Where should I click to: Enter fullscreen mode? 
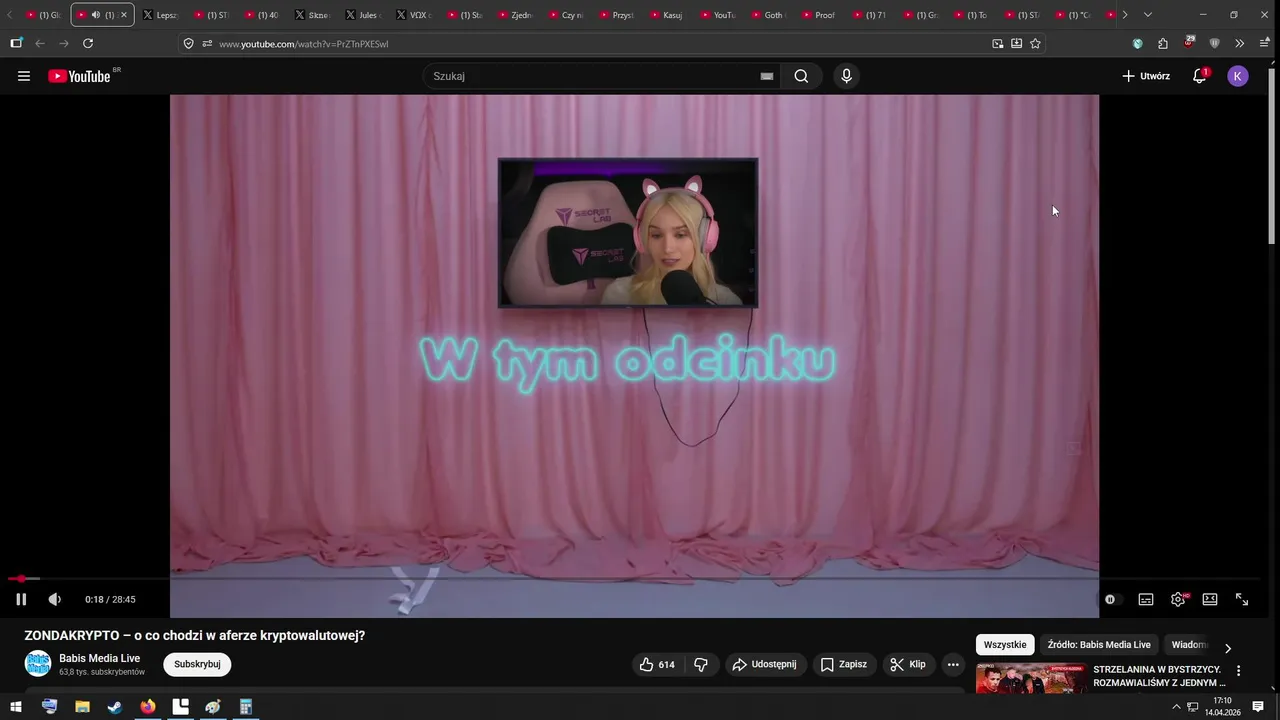1242,599
